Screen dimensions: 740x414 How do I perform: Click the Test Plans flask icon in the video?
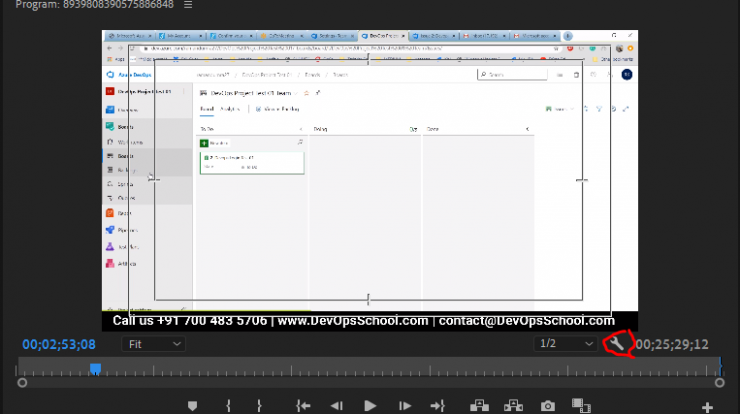tap(110, 246)
